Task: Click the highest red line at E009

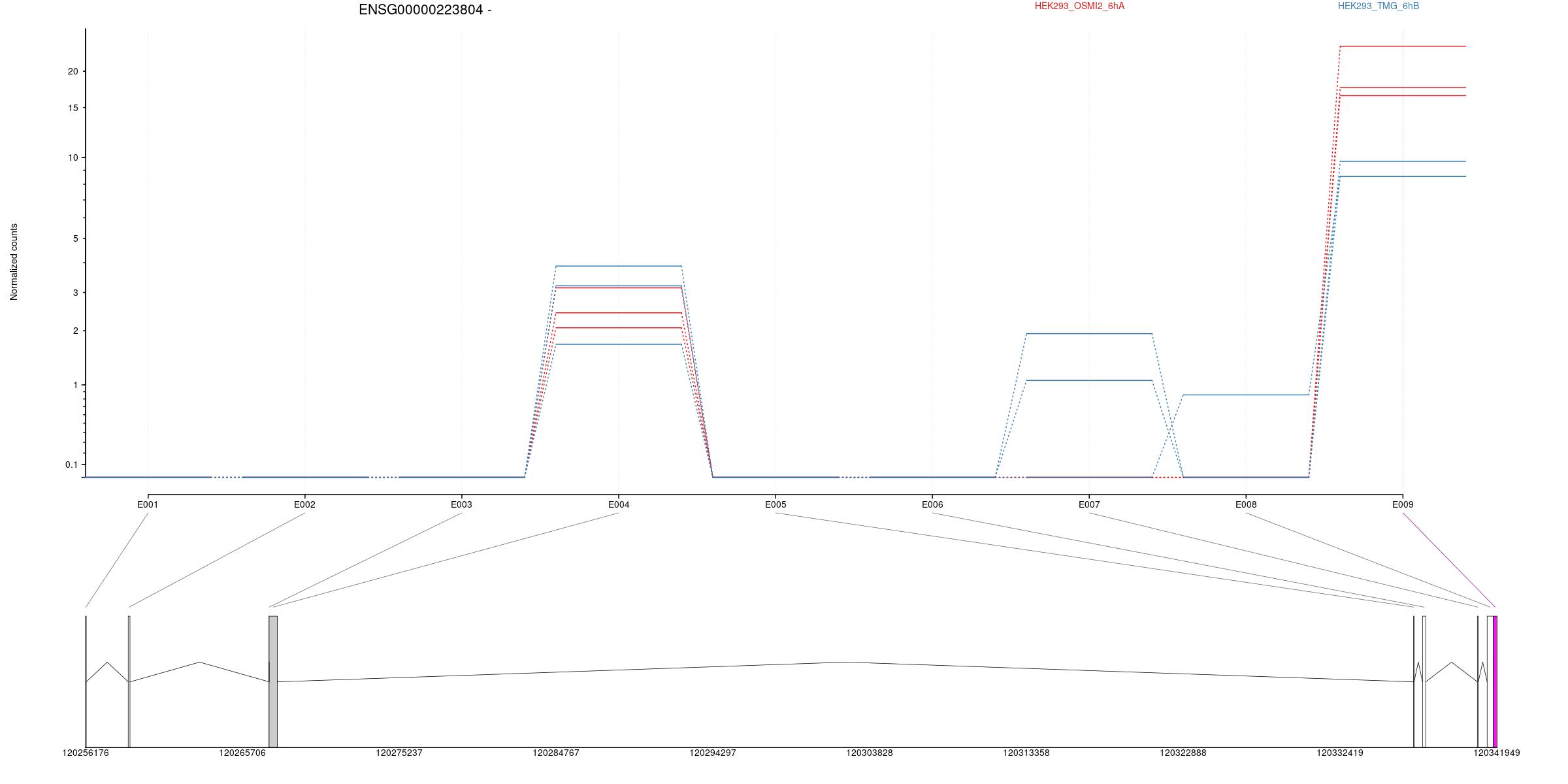Action: click(1403, 46)
